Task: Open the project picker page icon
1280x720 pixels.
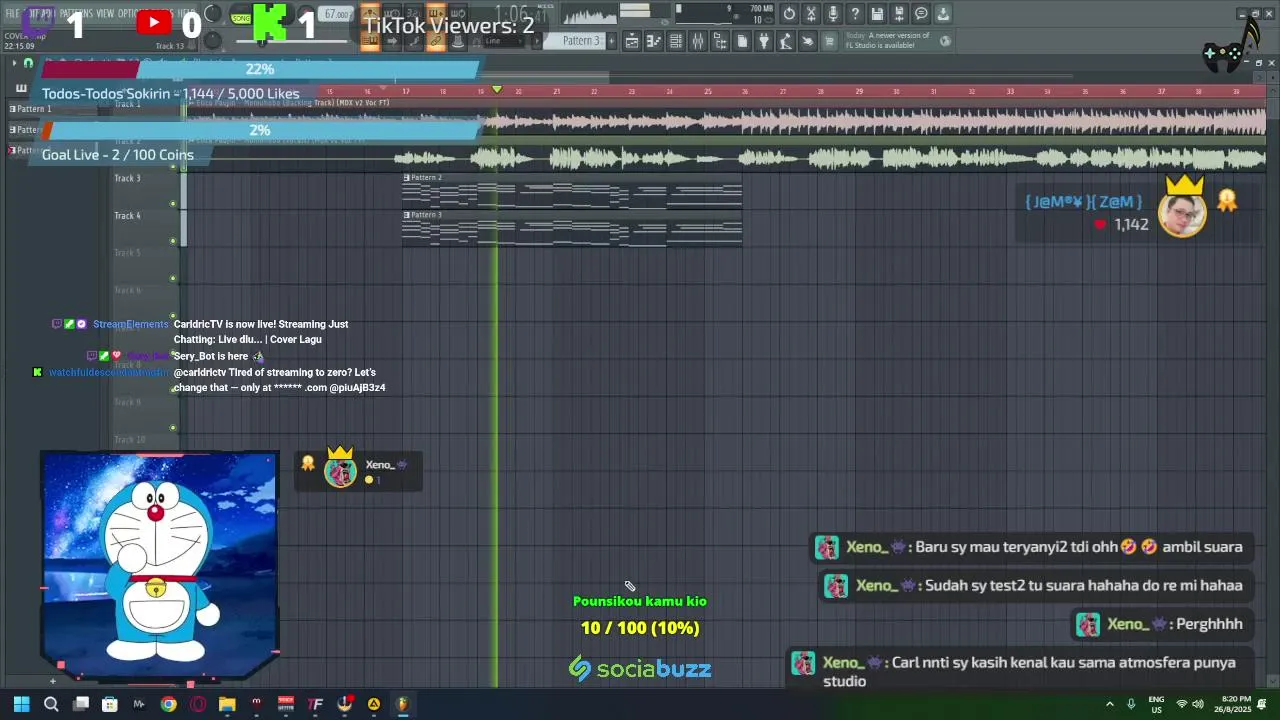Action: click(742, 41)
